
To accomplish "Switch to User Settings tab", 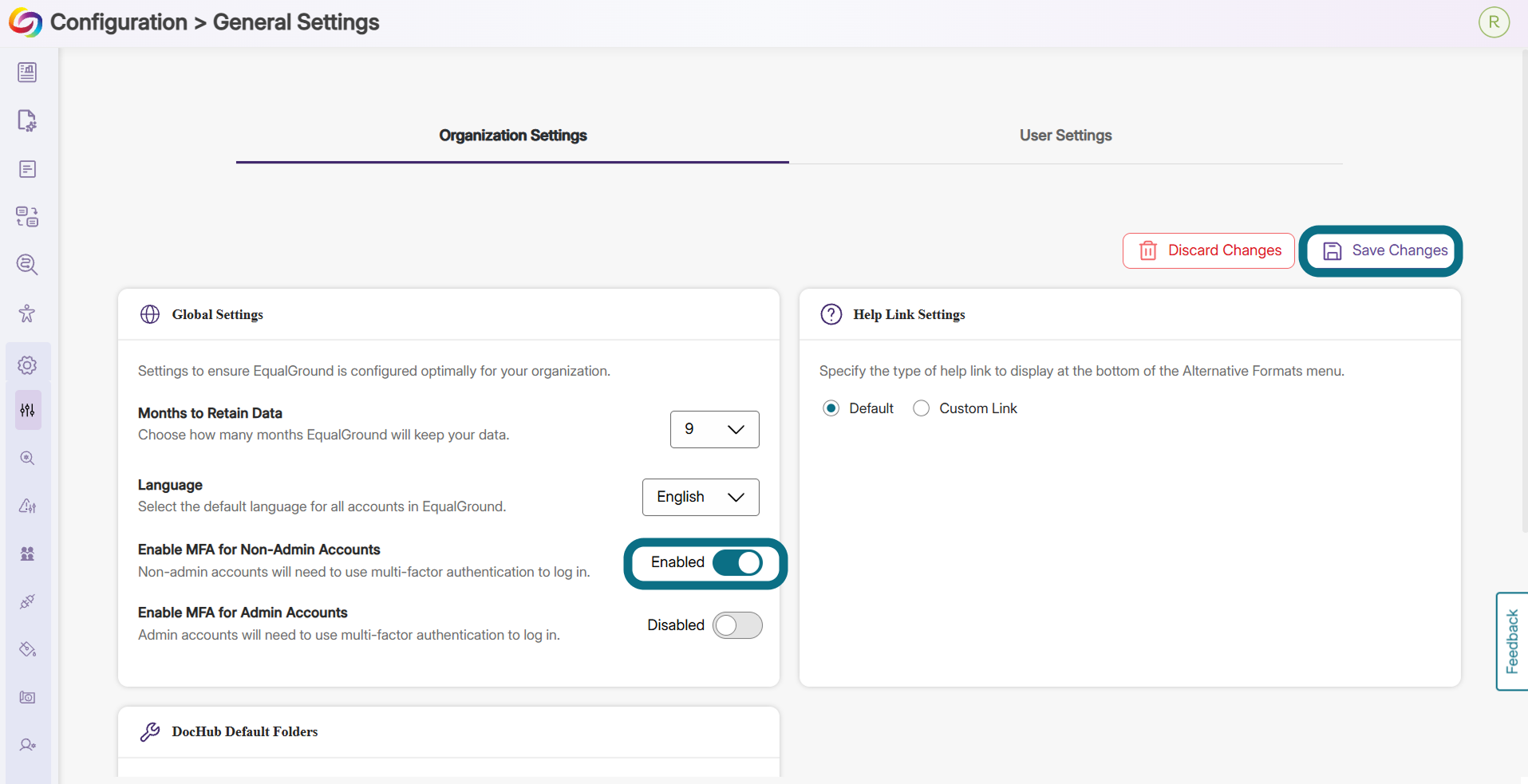I will [x=1065, y=136].
